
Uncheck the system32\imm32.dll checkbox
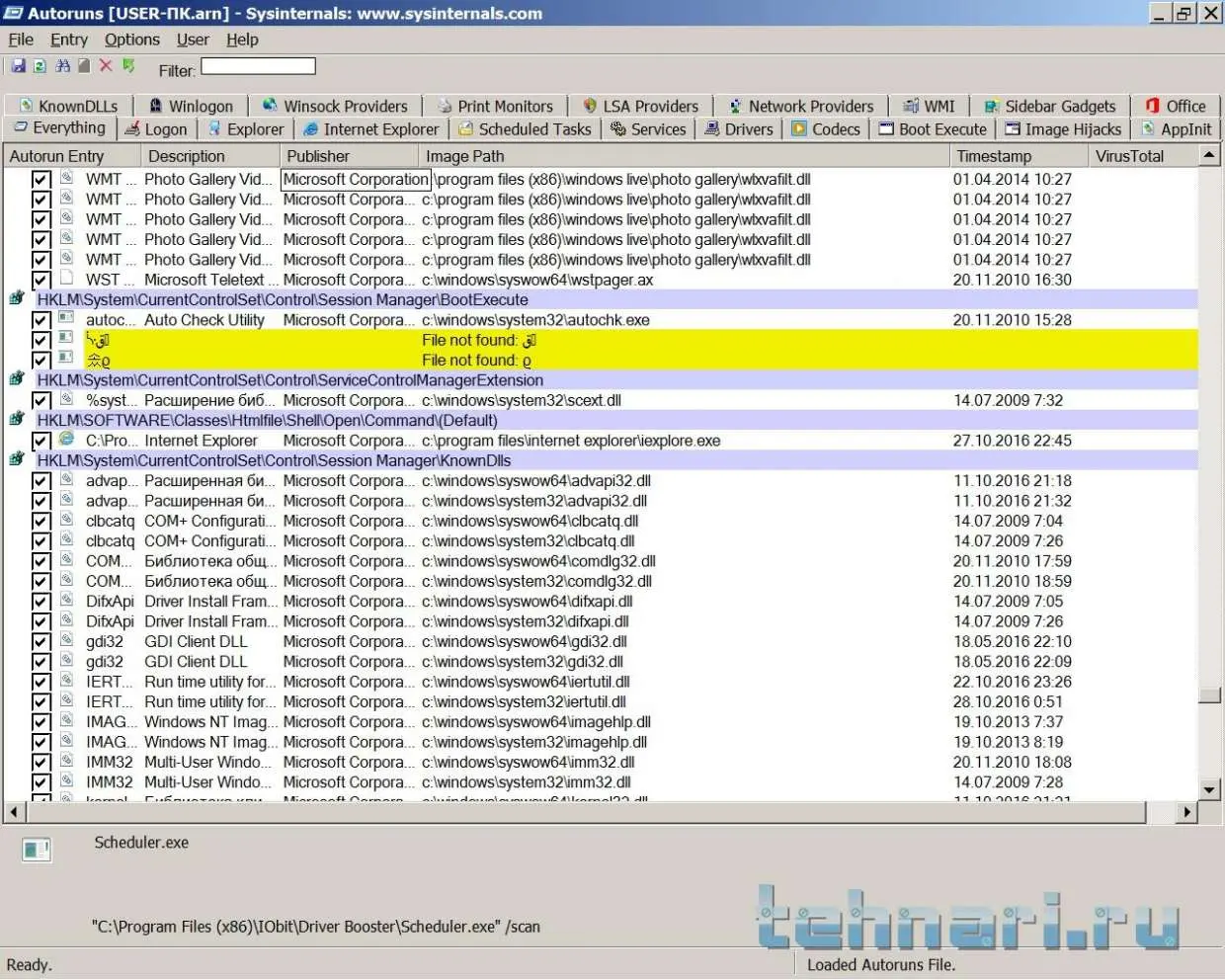(41, 782)
